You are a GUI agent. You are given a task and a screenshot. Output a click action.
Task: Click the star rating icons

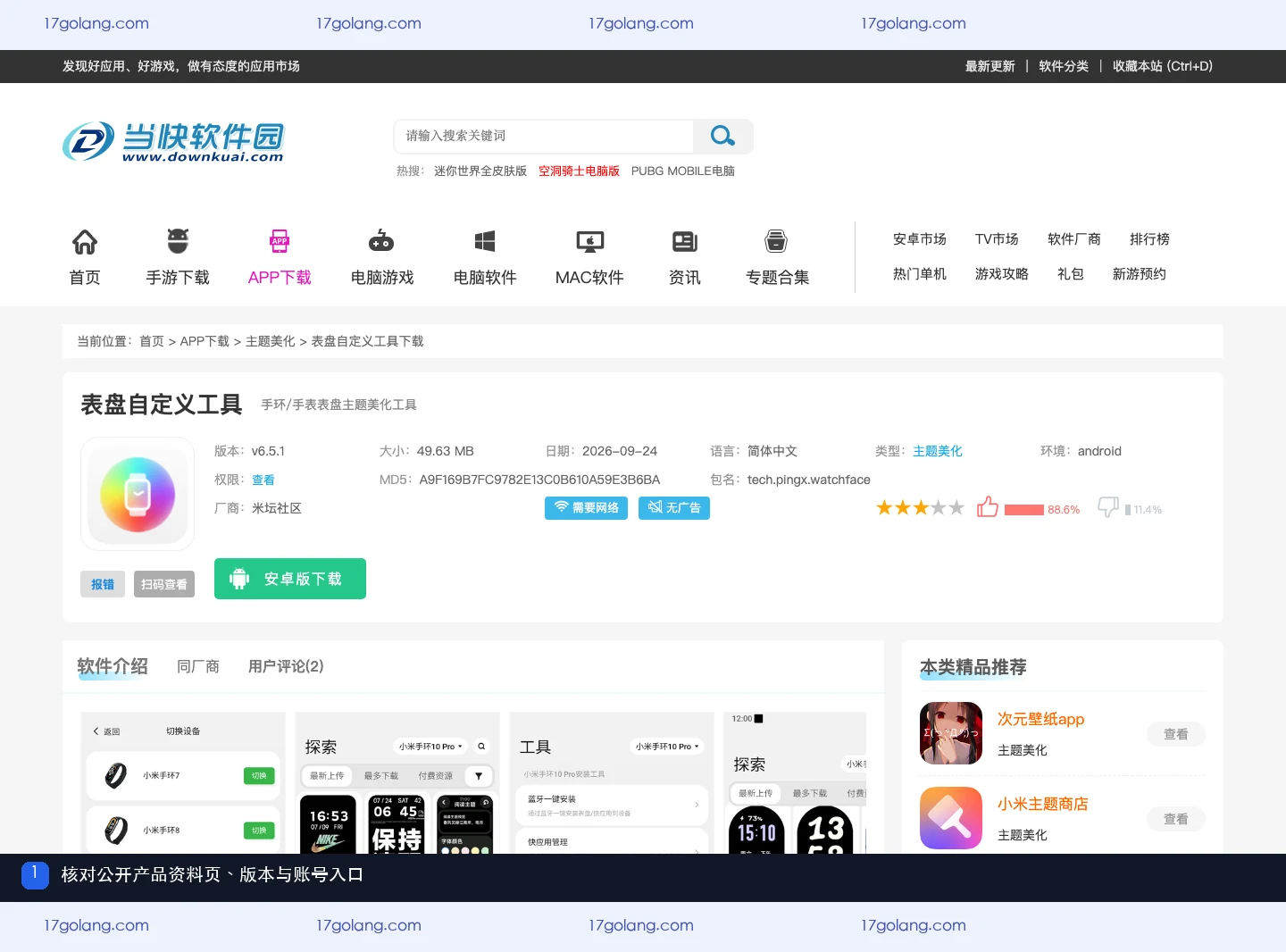point(920,508)
